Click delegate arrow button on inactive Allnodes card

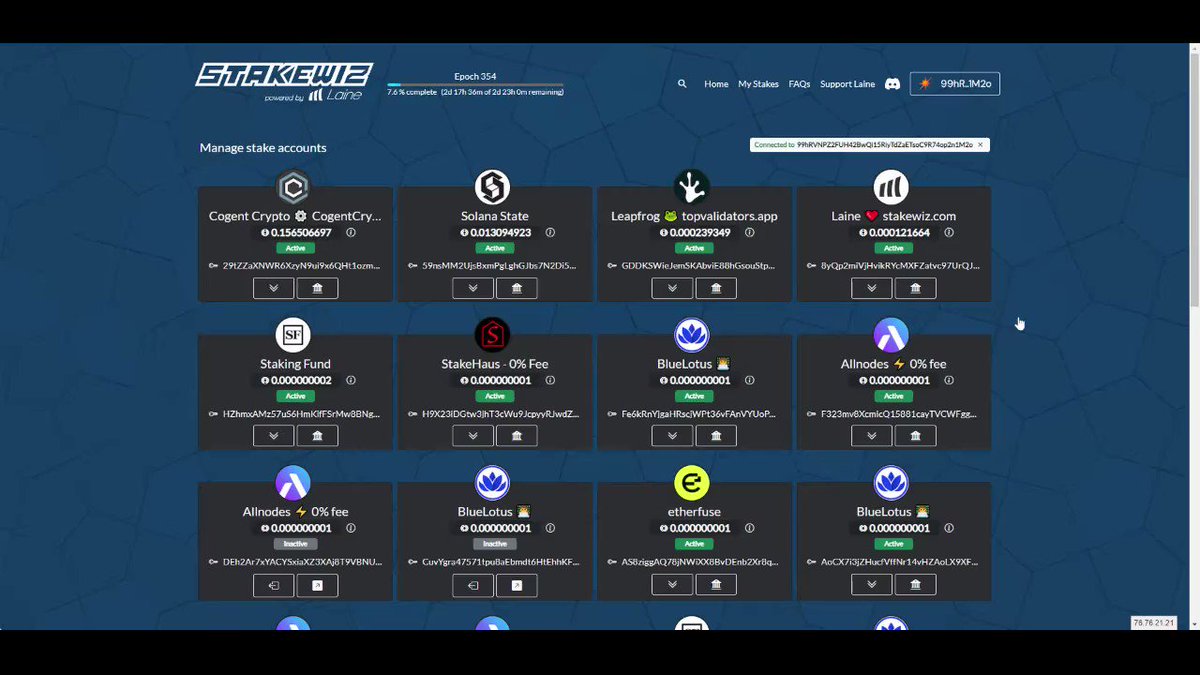[x=317, y=585]
